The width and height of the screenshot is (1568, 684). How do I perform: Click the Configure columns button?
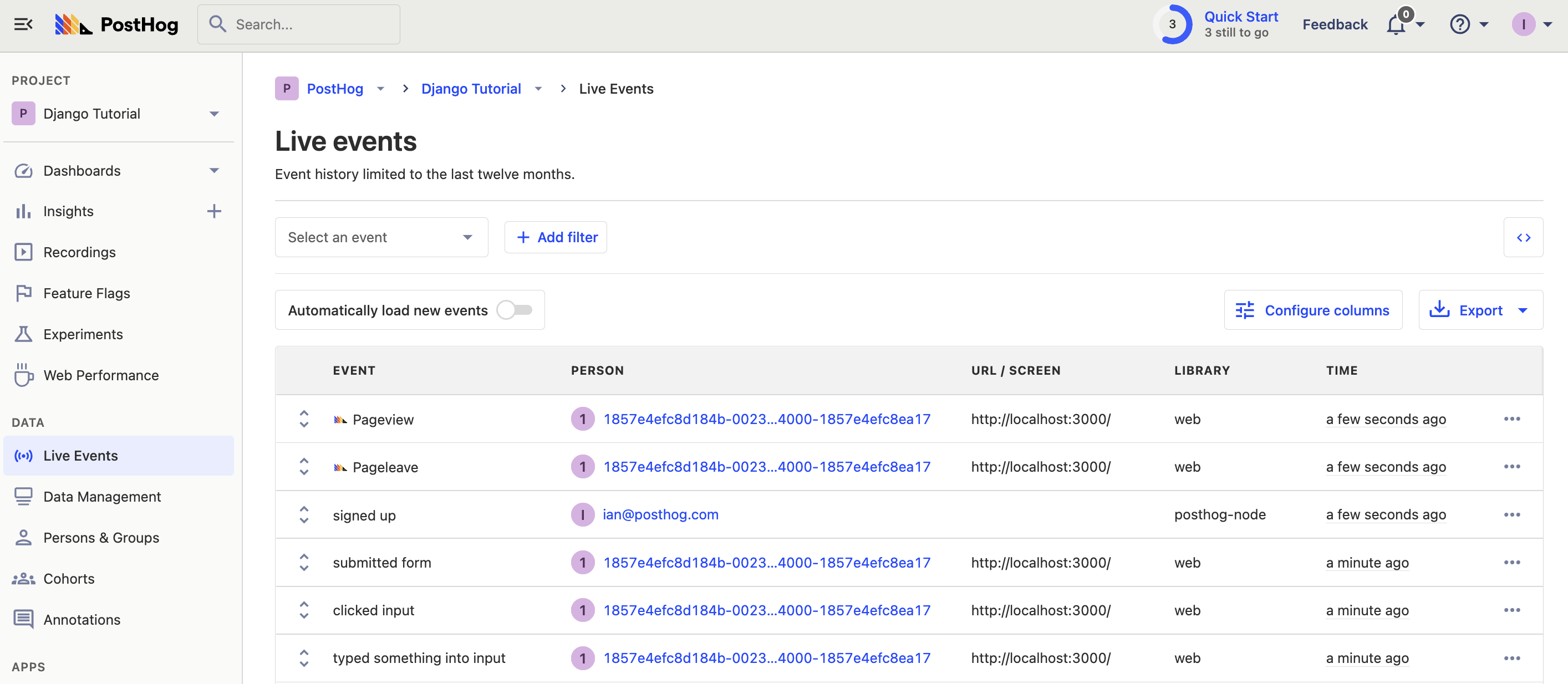click(1312, 310)
